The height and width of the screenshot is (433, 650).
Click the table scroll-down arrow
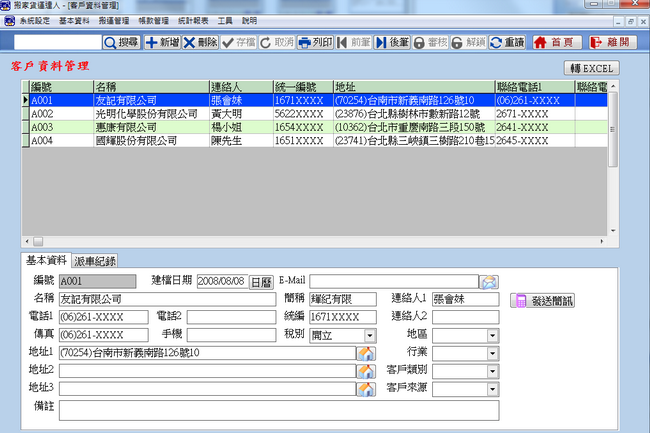pyautogui.click(x=613, y=231)
